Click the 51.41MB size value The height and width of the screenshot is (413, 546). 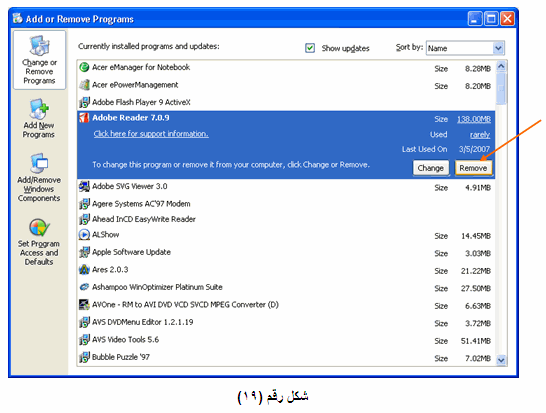tap(476, 341)
